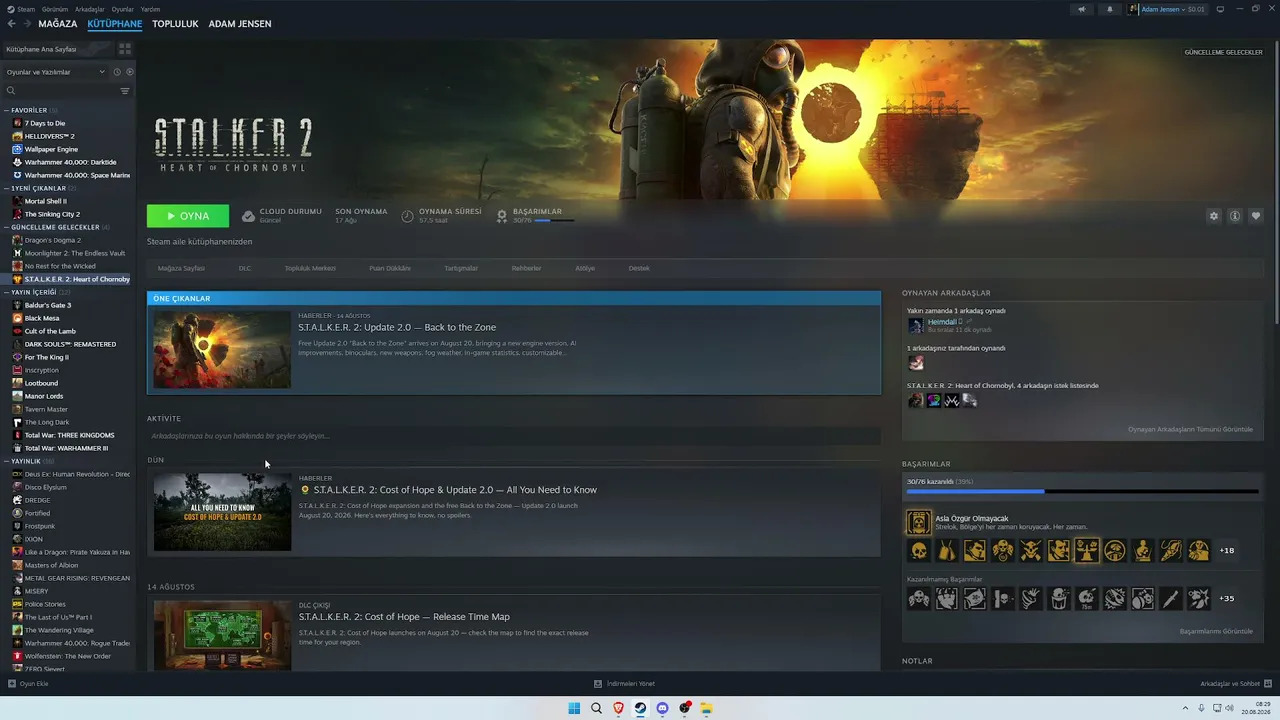
Task: Open Brave browser from the taskbar
Action: [x=618, y=708]
